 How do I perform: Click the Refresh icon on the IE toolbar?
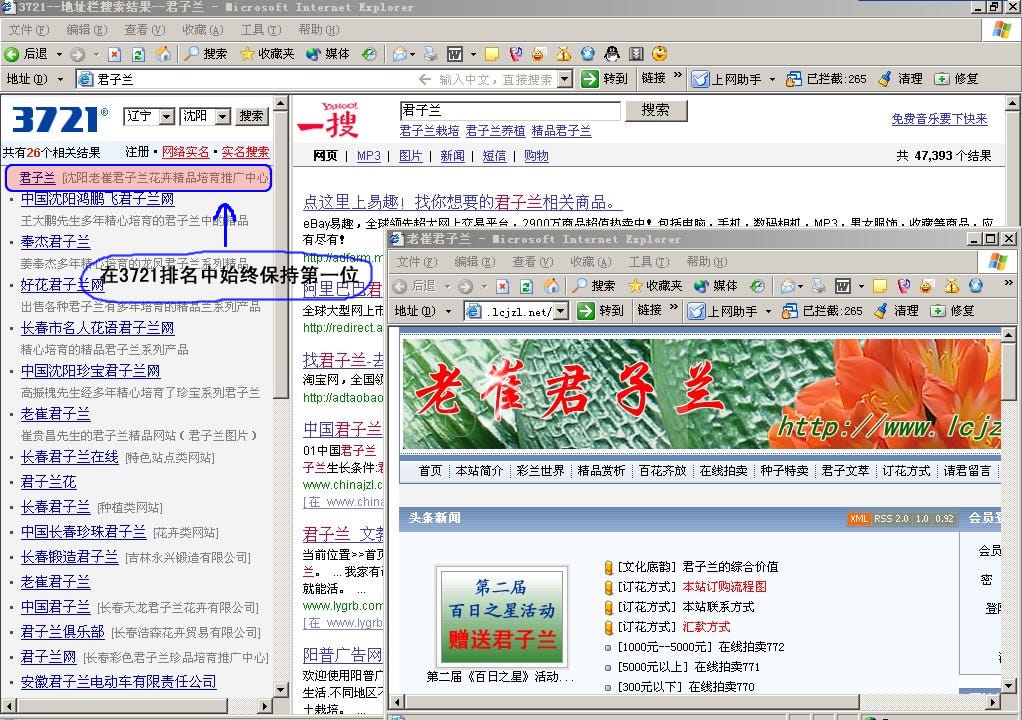(x=139, y=53)
